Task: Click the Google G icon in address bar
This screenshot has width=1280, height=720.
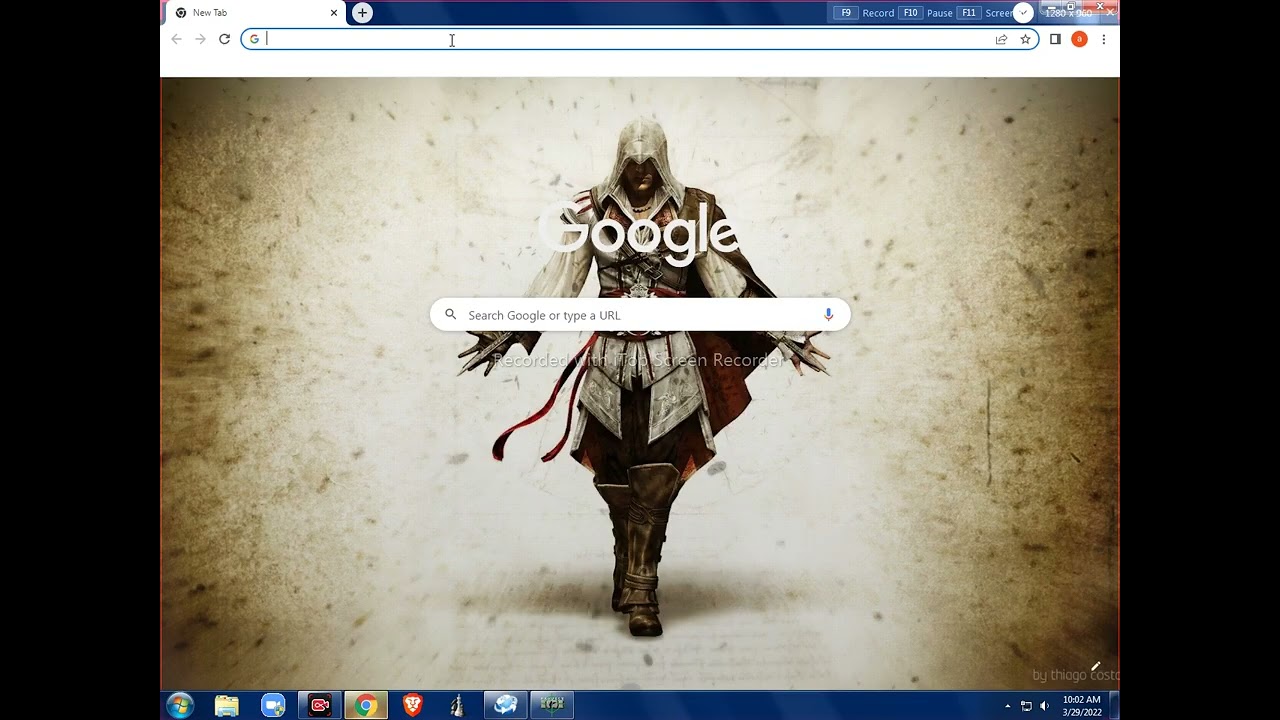Action: pos(254,39)
